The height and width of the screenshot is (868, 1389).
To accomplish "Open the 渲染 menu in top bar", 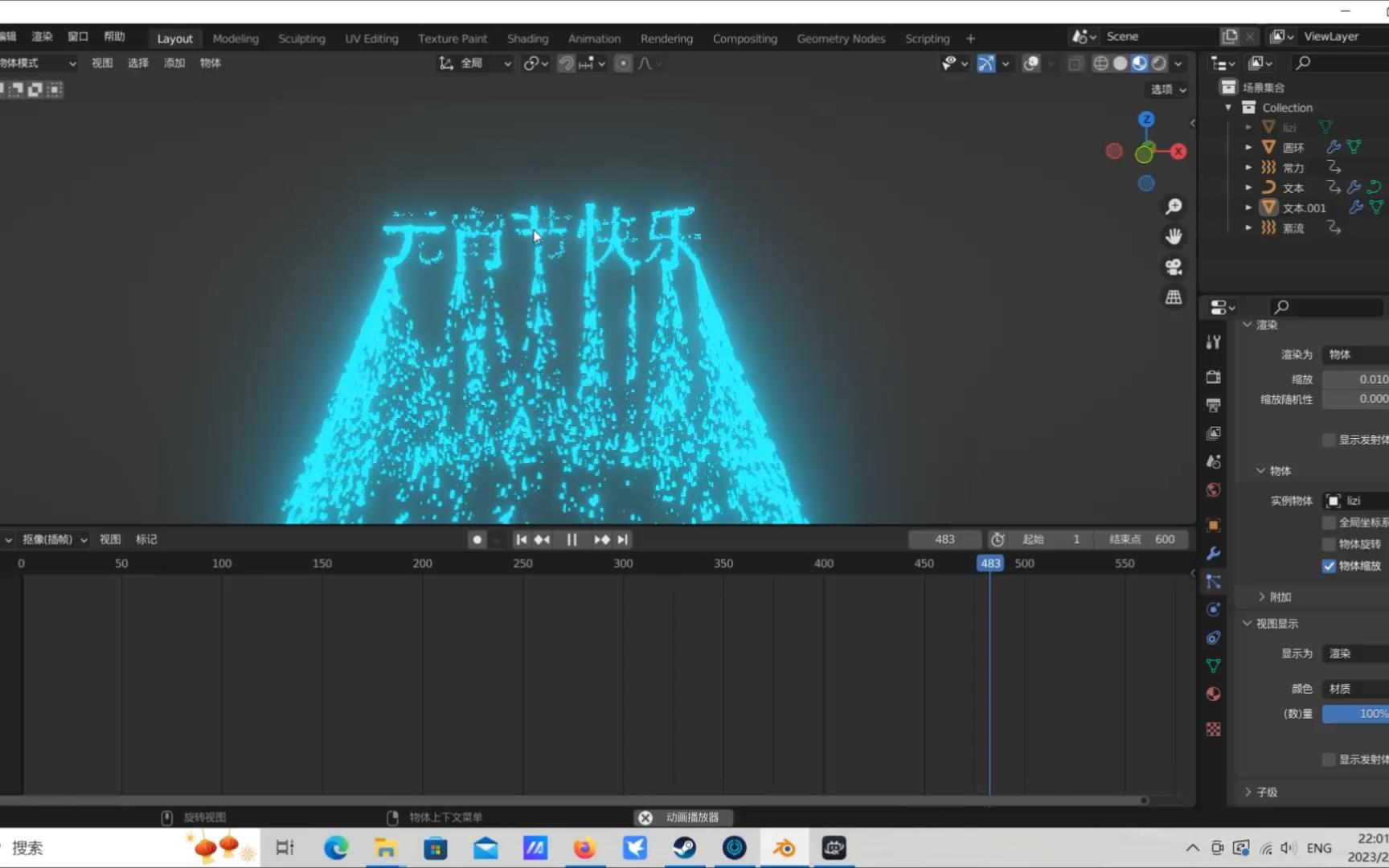I will tap(42, 36).
